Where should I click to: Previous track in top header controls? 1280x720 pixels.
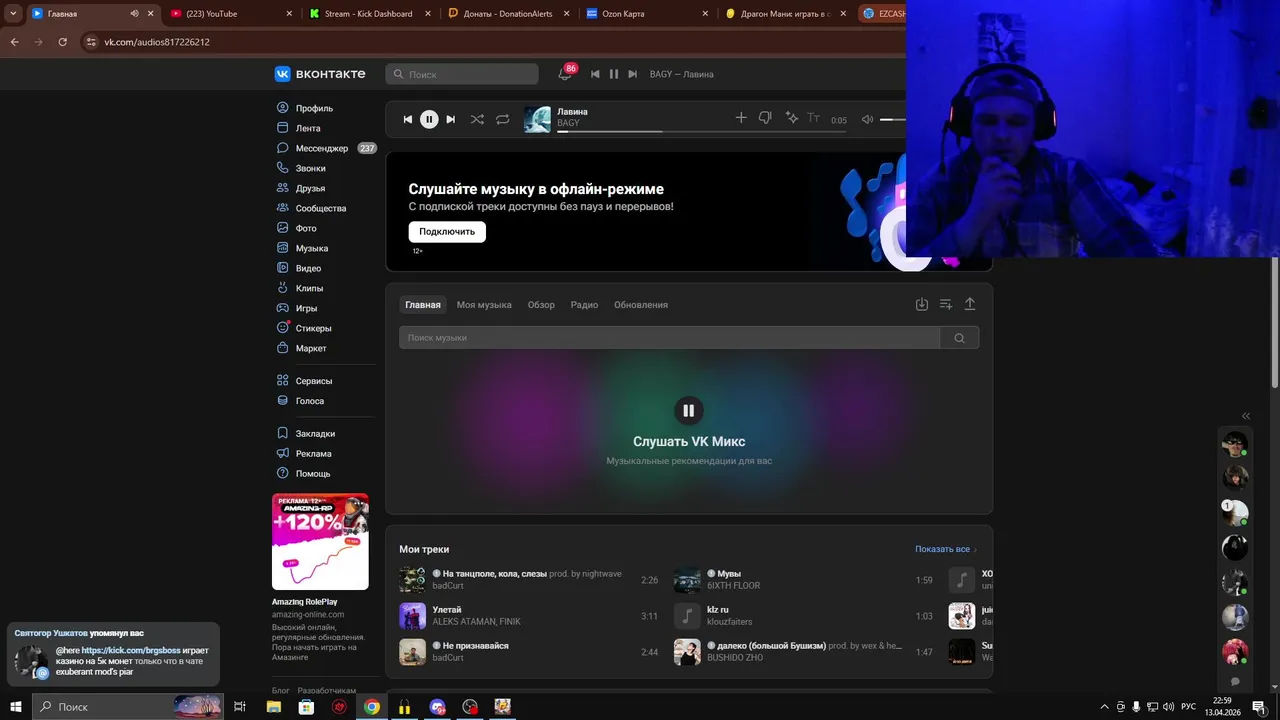(x=595, y=74)
